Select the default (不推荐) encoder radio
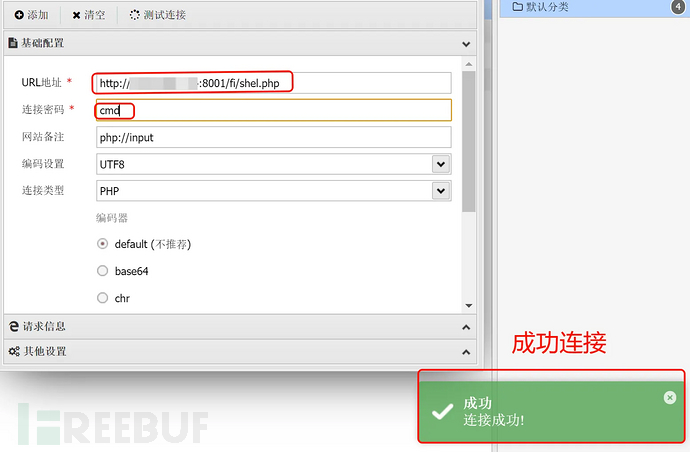690x452 pixels. tap(103, 244)
